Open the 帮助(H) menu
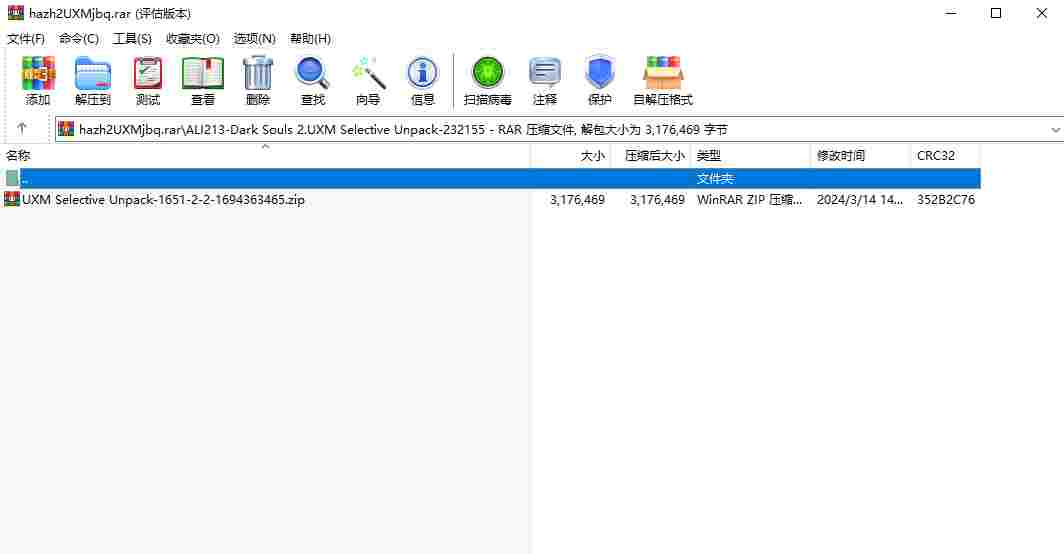 [x=310, y=39]
